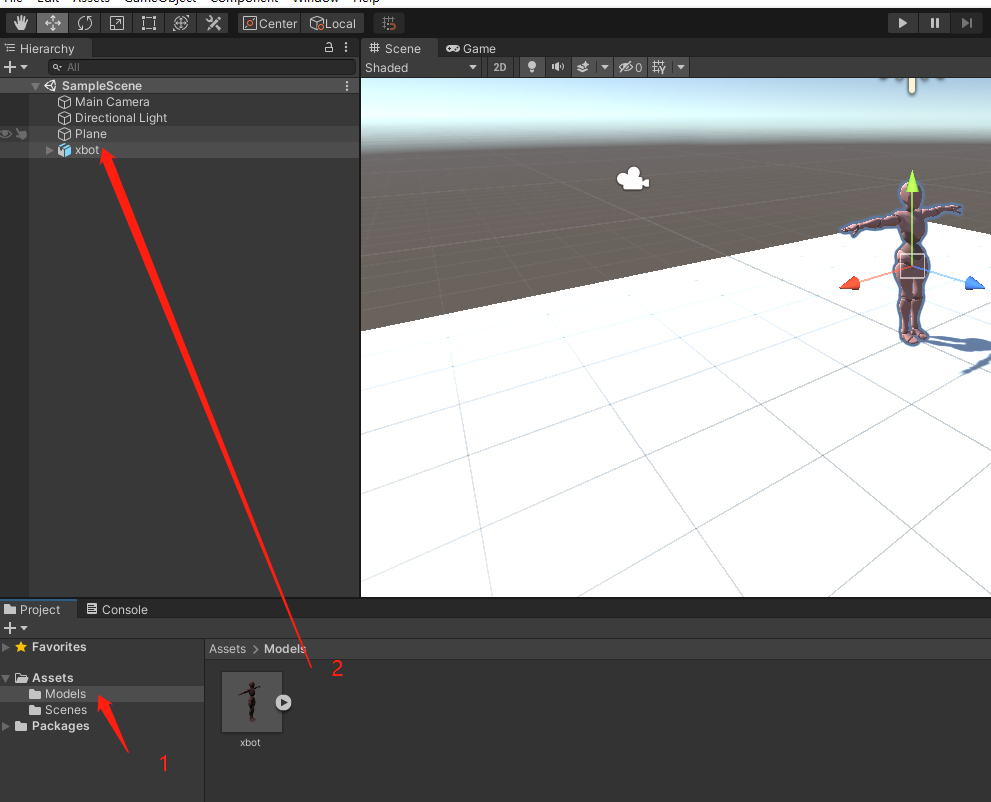The height and width of the screenshot is (802, 991).
Task: Pause the game playback
Action: [x=935, y=23]
